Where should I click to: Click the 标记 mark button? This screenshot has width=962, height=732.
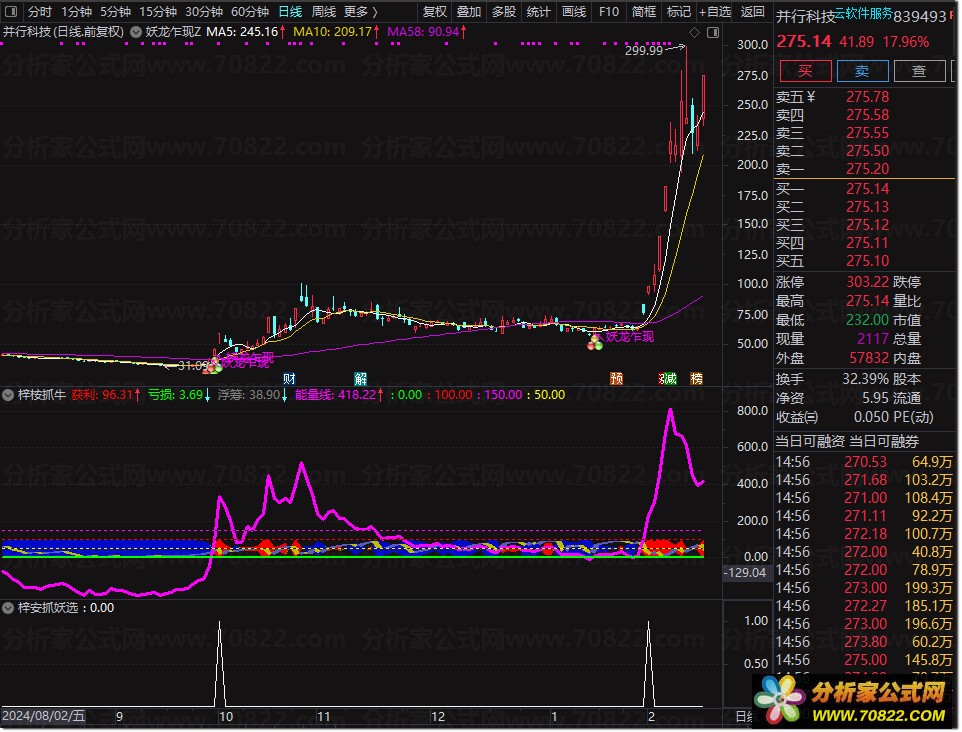(x=679, y=11)
